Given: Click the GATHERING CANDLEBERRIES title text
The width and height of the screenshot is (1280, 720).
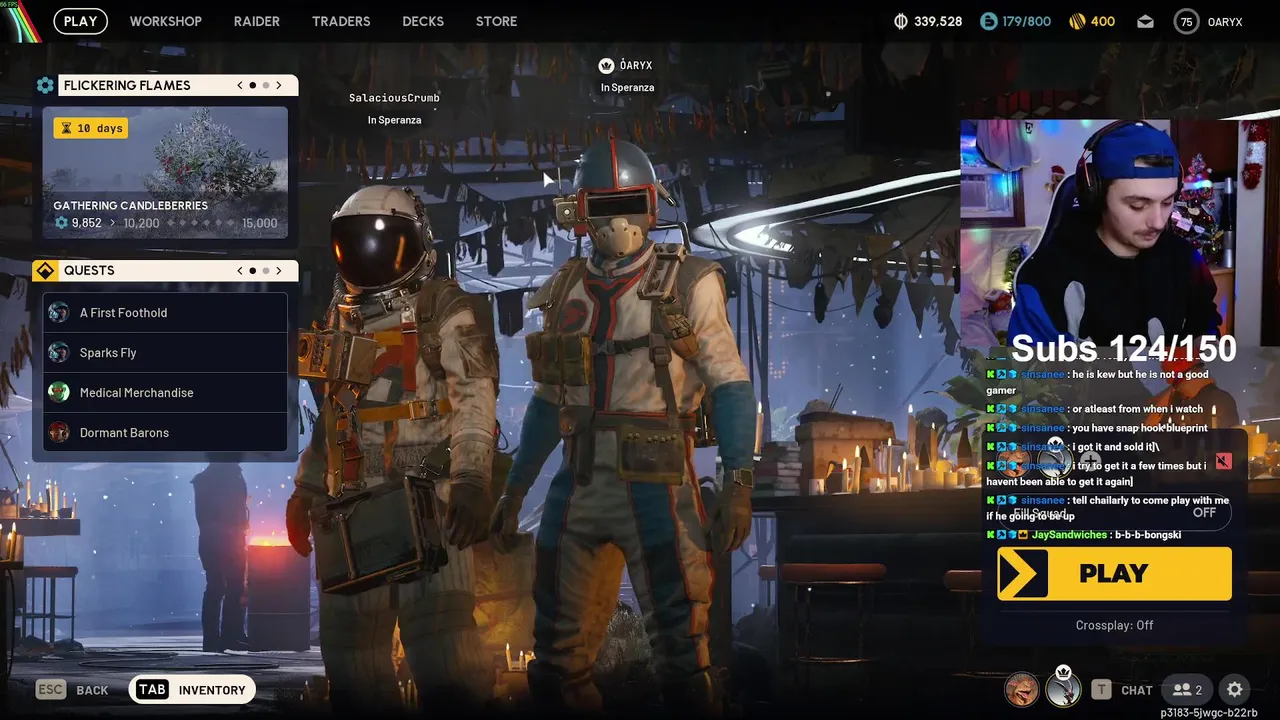Looking at the screenshot, I should [131, 205].
